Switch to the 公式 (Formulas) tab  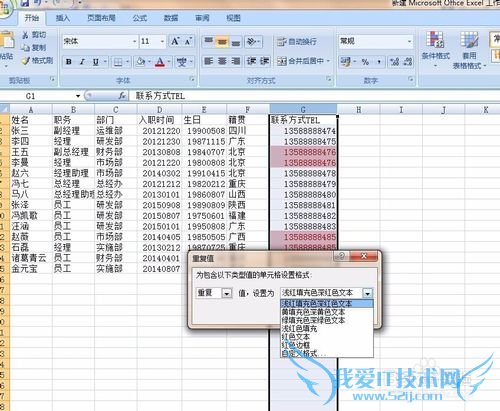[140, 18]
